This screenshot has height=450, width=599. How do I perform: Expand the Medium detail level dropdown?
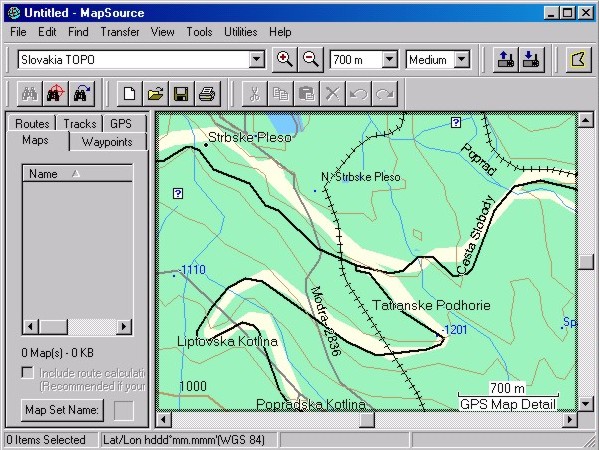461,60
